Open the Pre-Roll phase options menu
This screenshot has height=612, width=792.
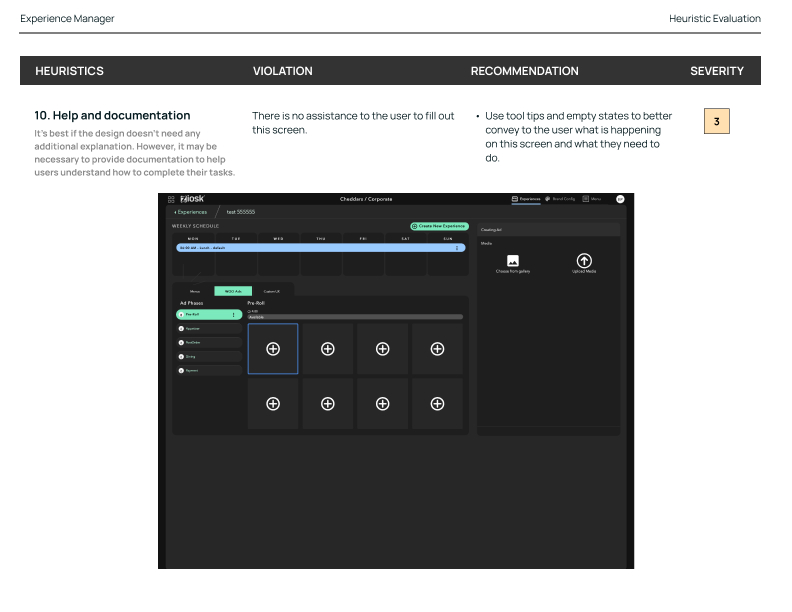tap(234, 314)
